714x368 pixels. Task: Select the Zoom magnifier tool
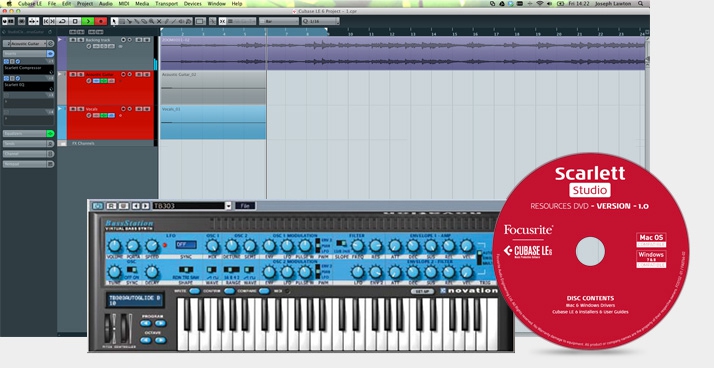click(x=152, y=21)
